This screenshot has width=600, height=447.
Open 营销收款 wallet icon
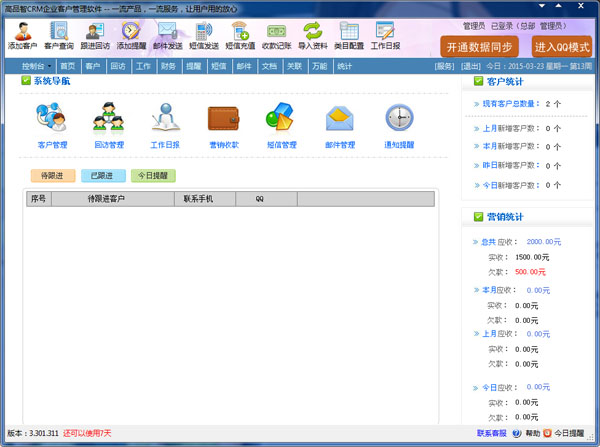pyautogui.click(x=224, y=126)
